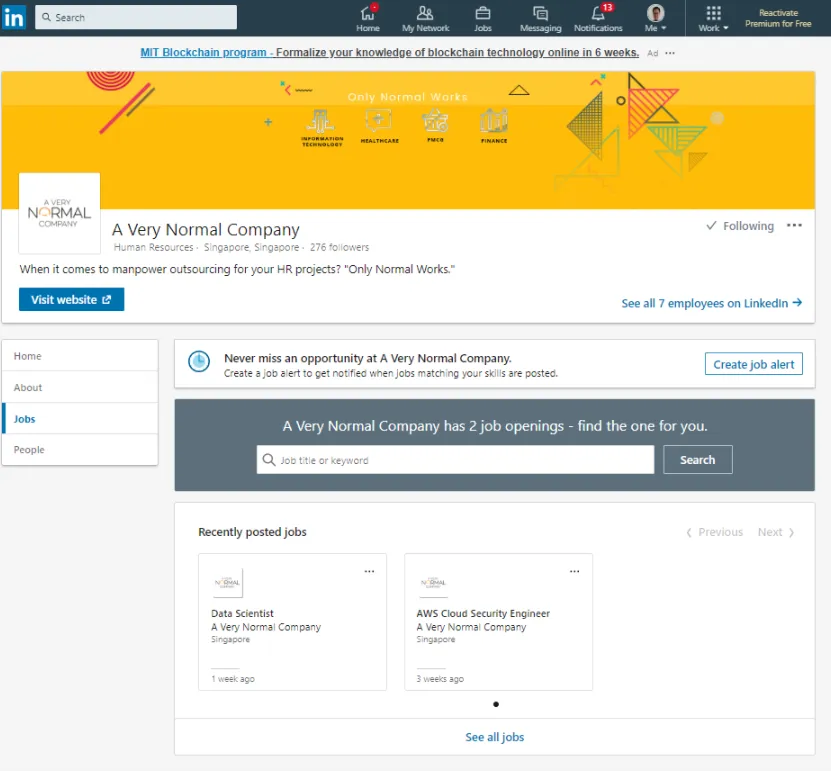Select the Home sidebar tab
Screen dimensions: 831x771
pos(80,356)
